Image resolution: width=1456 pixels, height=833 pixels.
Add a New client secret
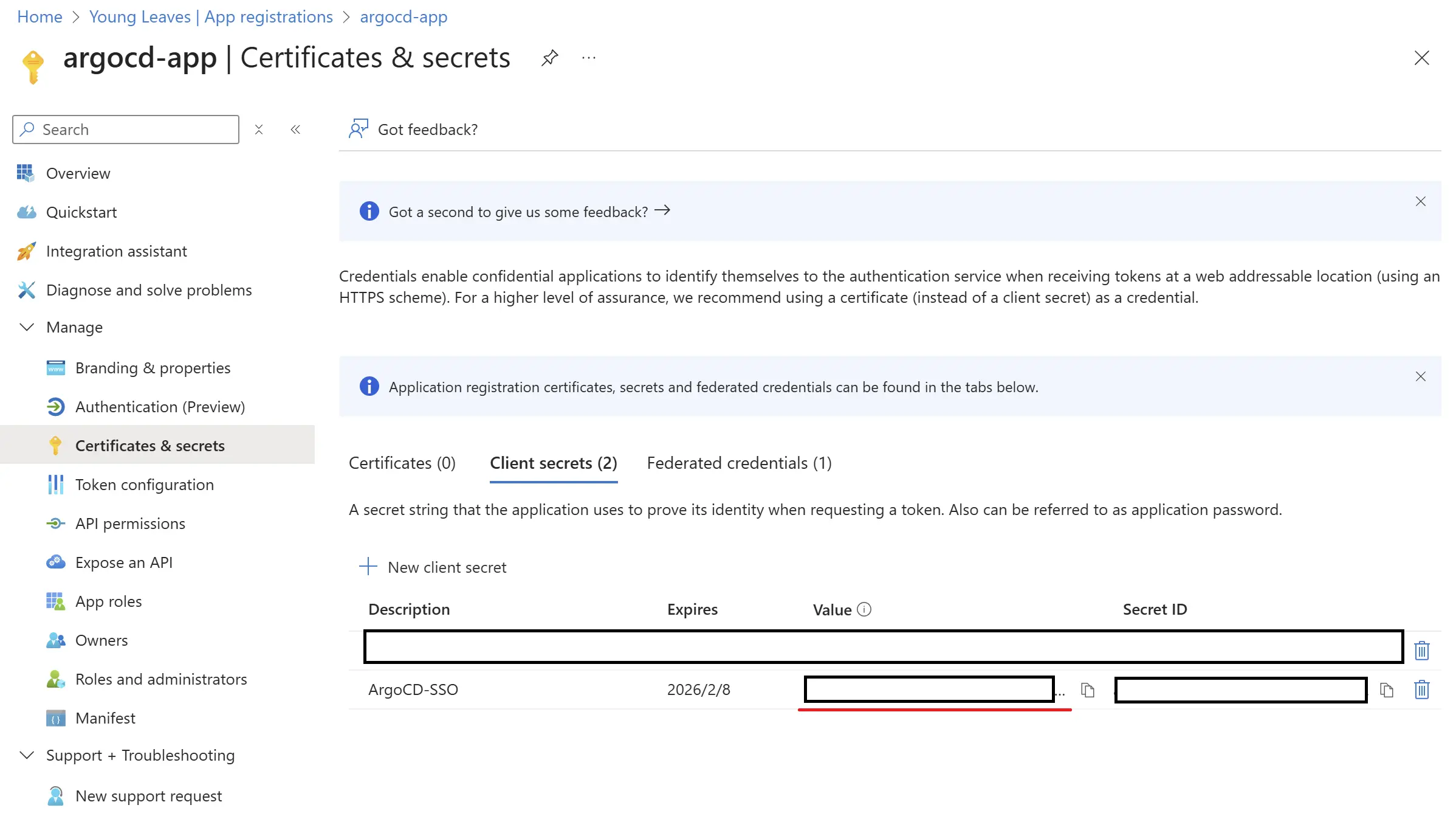[x=433, y=567]
